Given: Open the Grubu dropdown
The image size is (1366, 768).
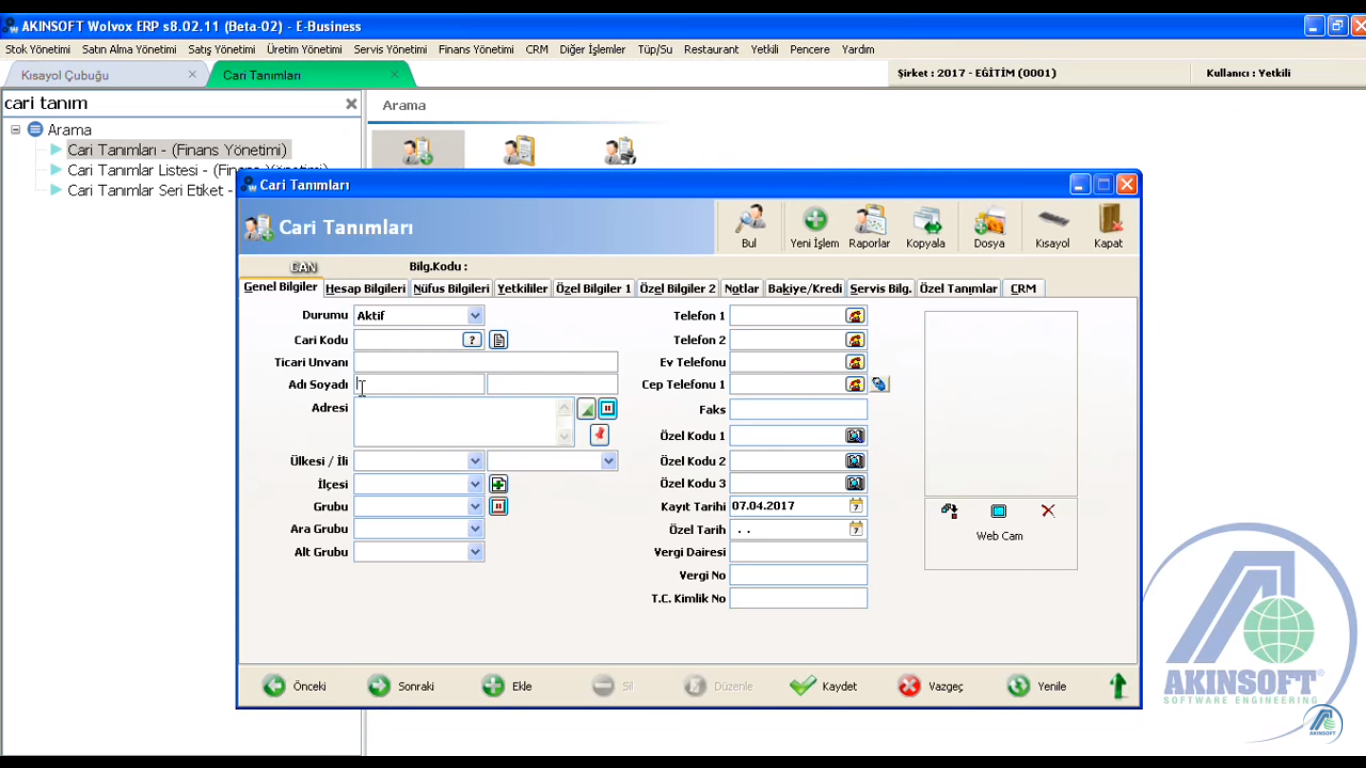Looking at the screenshot, I should coord(475,507).
